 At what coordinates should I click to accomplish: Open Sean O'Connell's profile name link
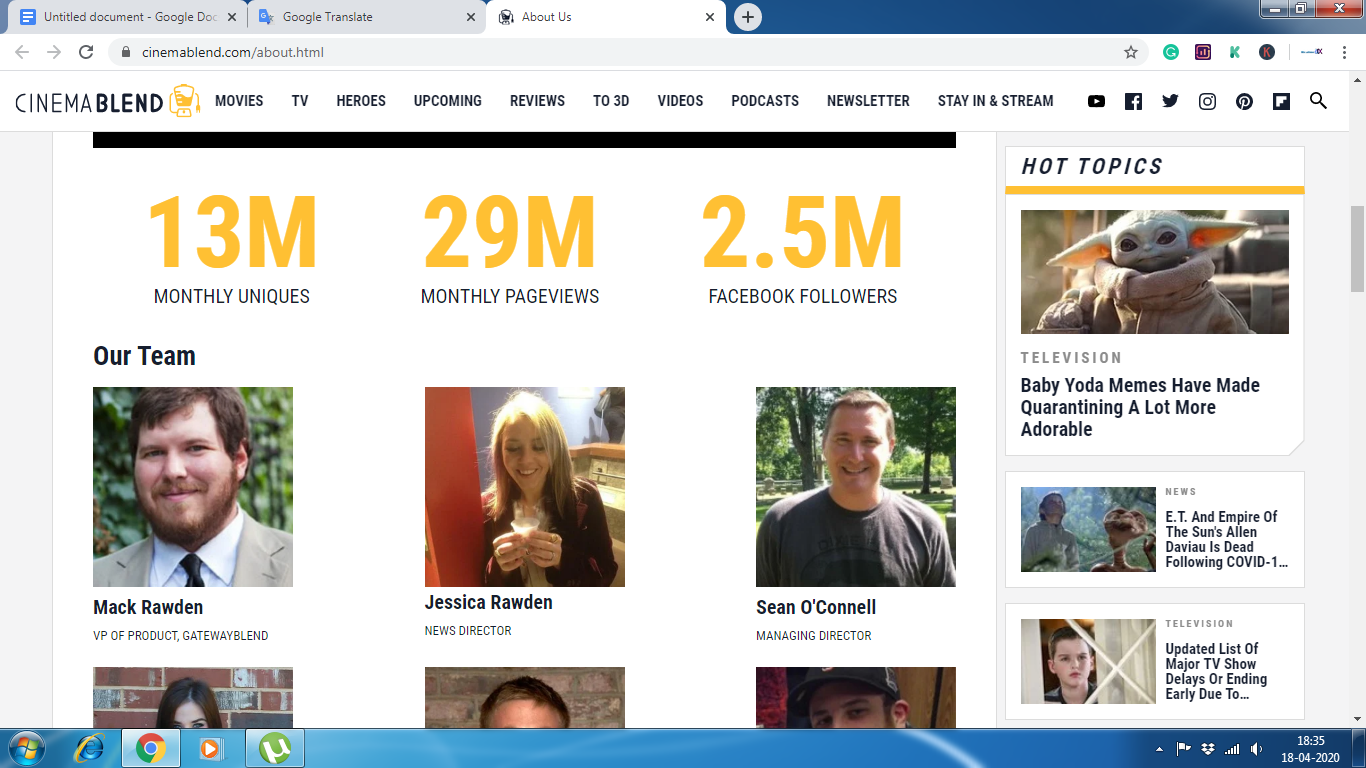(x=816, y=607)
